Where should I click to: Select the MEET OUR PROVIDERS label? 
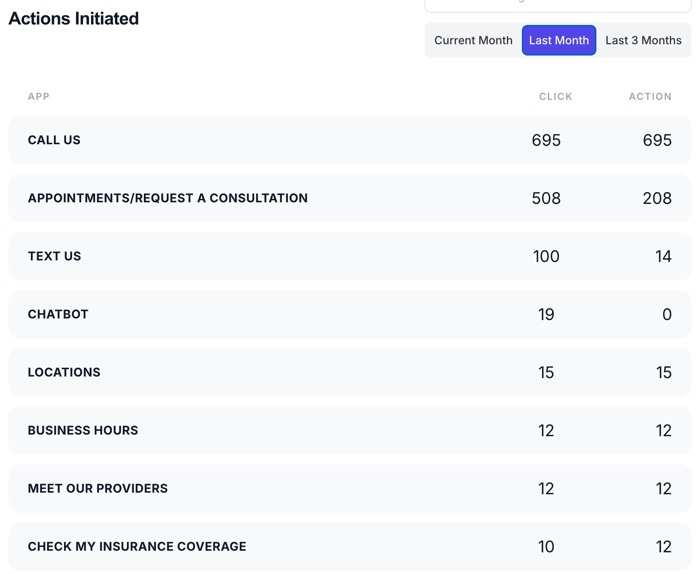pyautogui.click(x=98, y=488)
